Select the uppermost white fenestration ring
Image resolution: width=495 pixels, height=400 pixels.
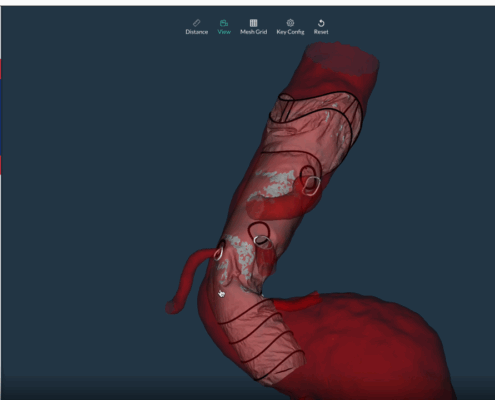click(x=311, y=186)
